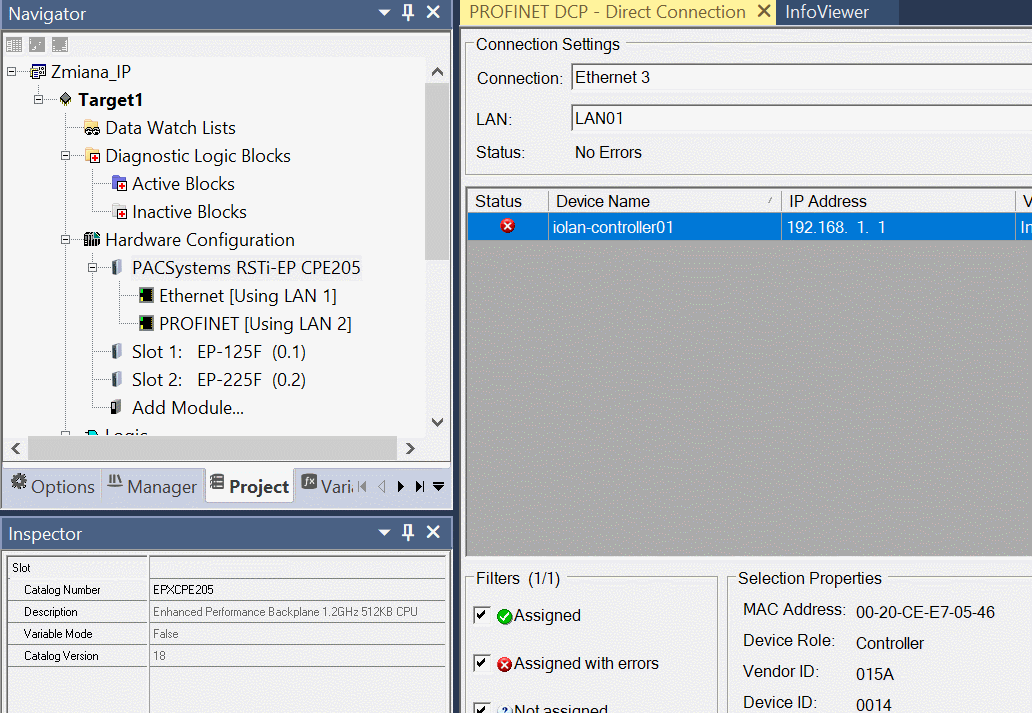Click the PROFINET [Using LAN 2] port icon
Image resolution: width=1032 pixels, height=713 pixels.
(146, 323)
